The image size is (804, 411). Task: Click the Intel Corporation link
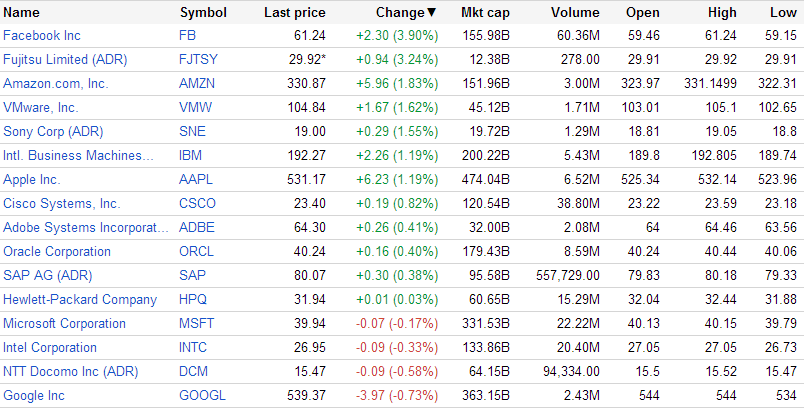pyautogui.click(x=50, y=348)
